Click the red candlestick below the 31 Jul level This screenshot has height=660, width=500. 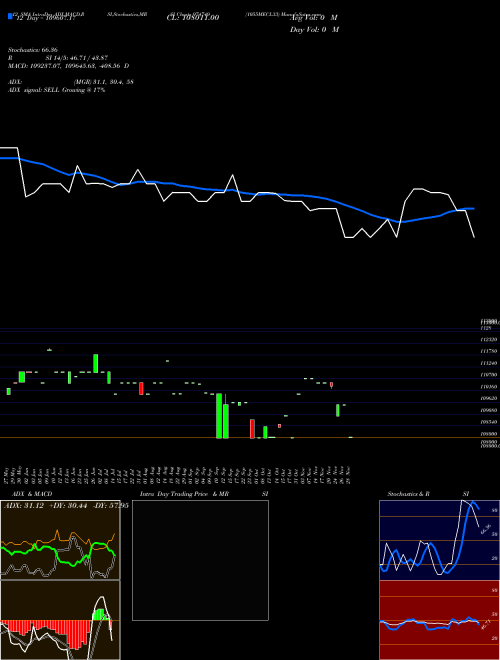point(141,388)
